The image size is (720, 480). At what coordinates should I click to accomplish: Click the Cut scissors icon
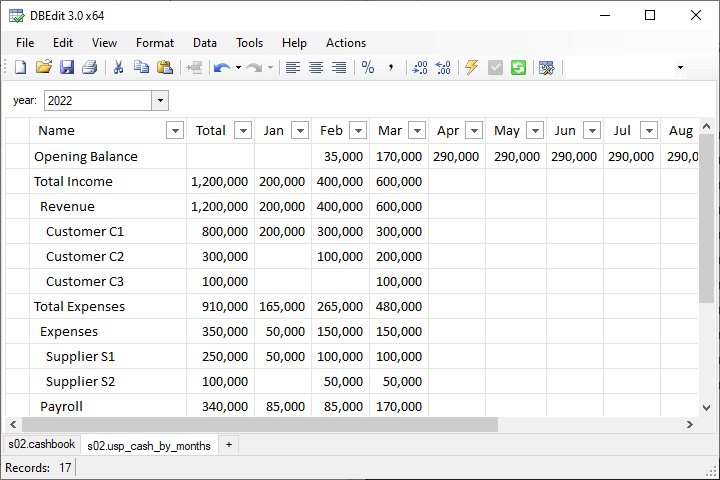[x=118, y=68]
